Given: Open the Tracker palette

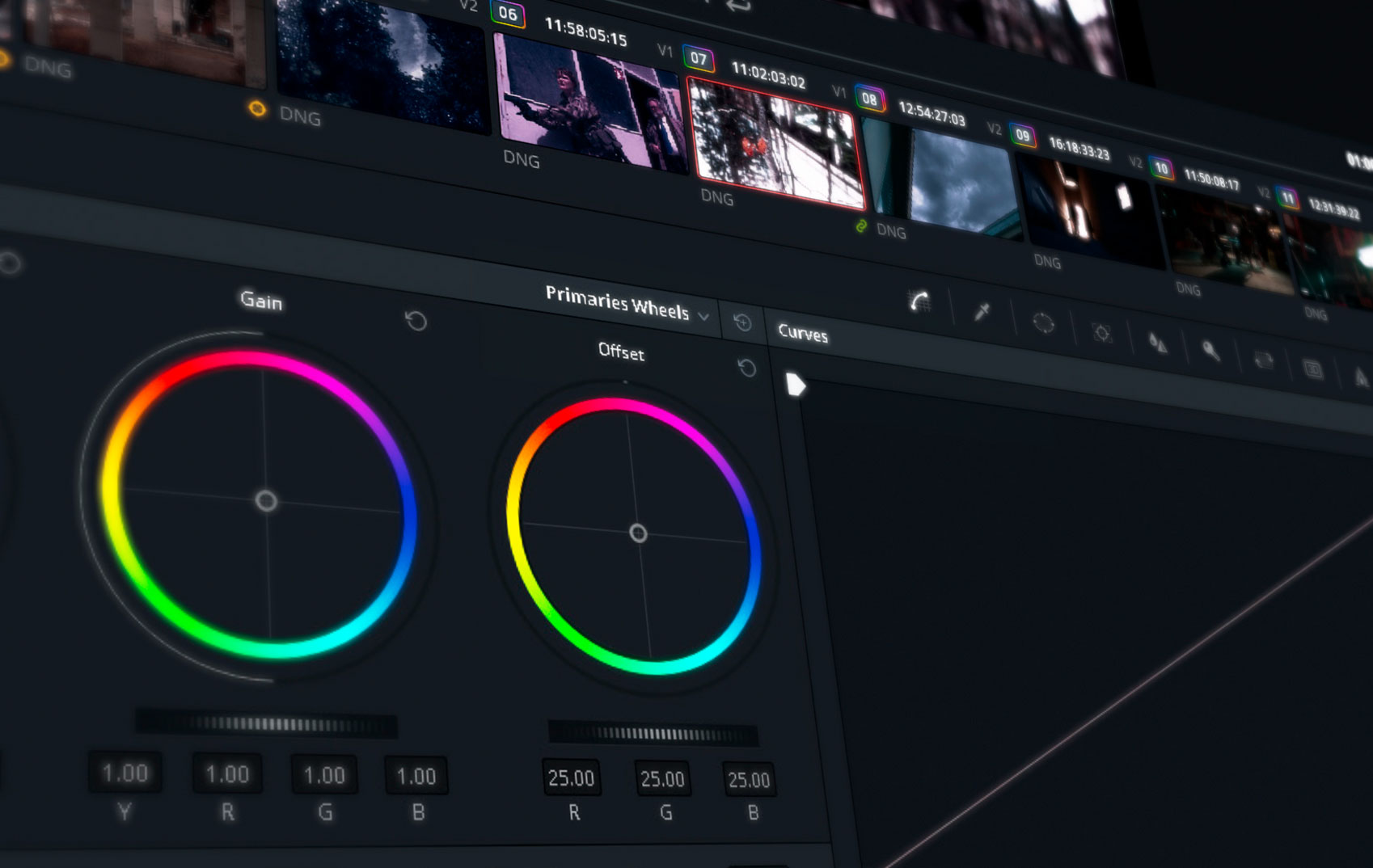Looking at the screenshot, I should tap(1101, 332).
